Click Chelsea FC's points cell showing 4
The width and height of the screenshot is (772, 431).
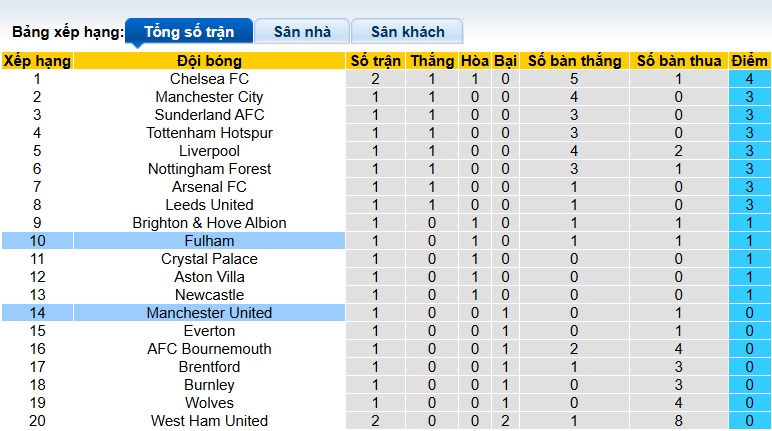[749, 79]
